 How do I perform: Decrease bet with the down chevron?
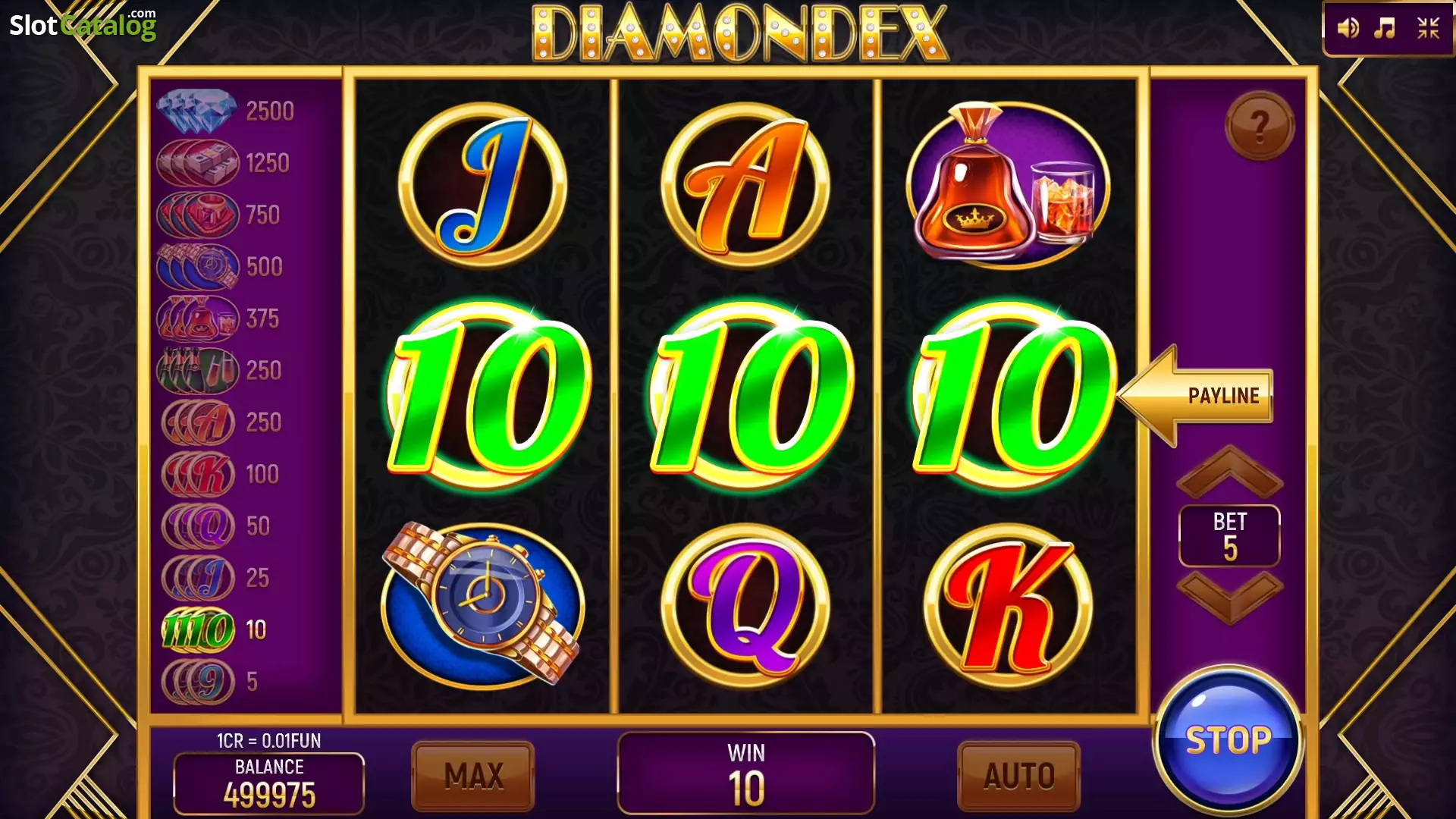coord(1229,598)
